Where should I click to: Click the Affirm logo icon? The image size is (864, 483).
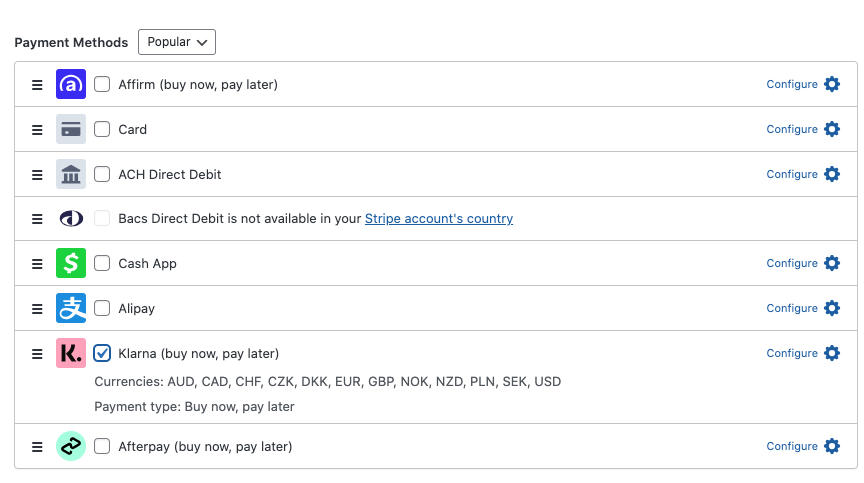pos(71,85)
